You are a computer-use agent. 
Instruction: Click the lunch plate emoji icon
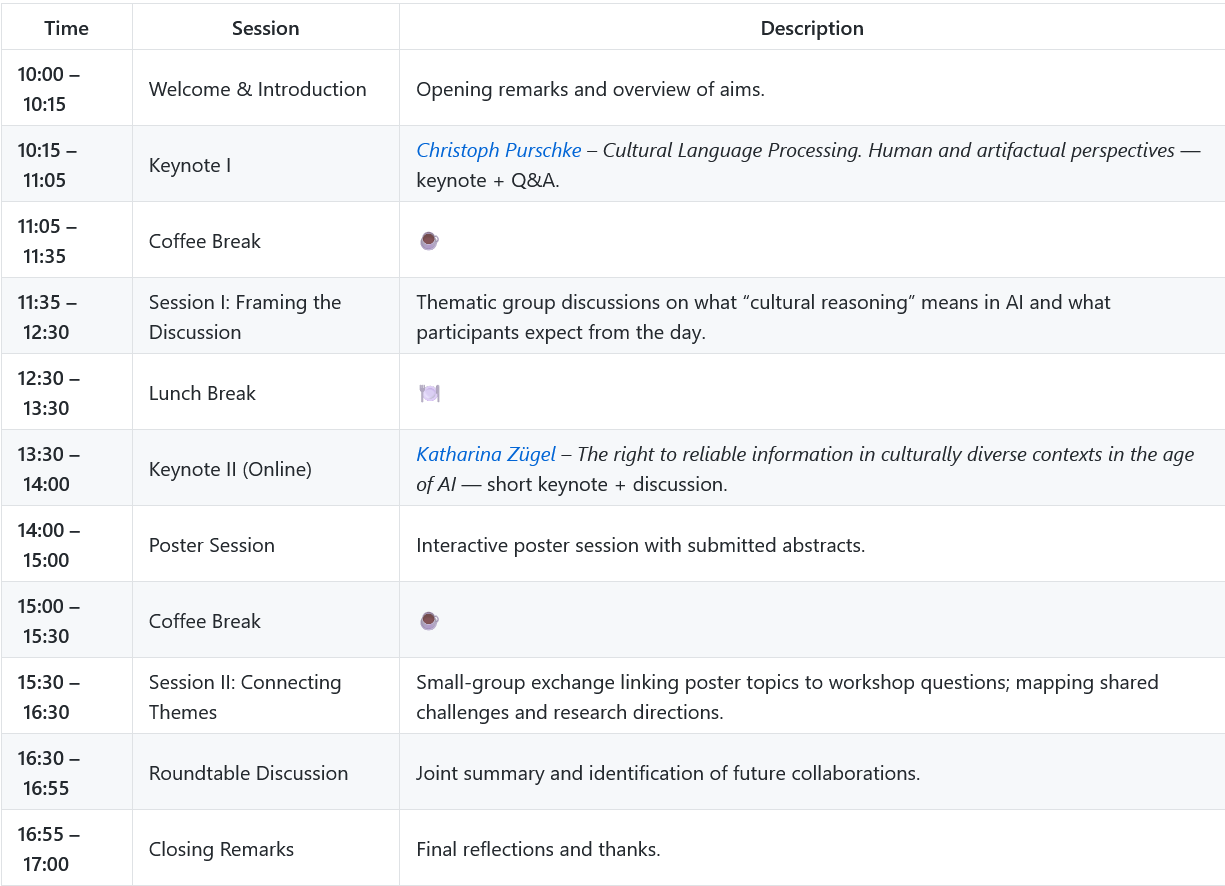pos(429,393)
